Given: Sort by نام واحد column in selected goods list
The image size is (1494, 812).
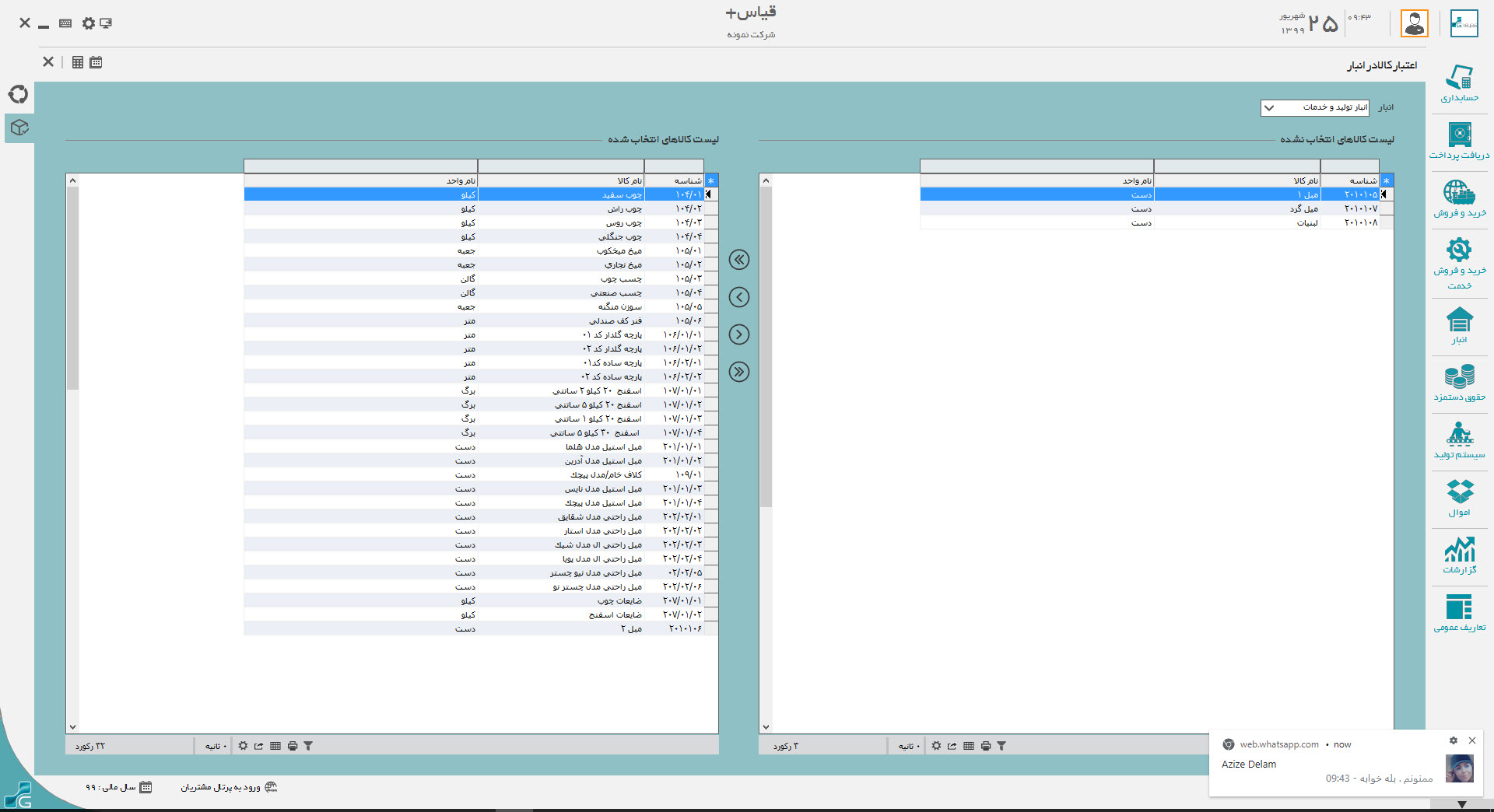Looking at the screenshot, I should point(360,180).
